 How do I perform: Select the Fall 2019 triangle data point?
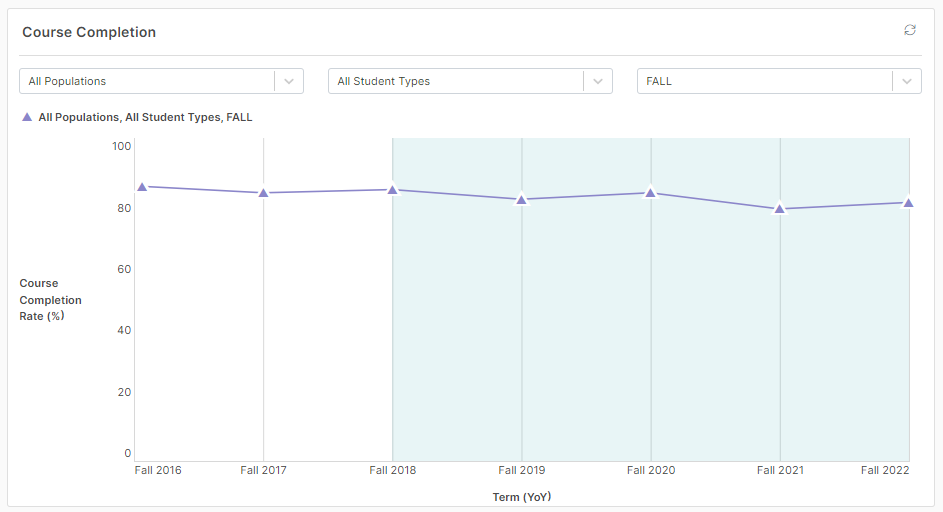click(x=521, y=199)
